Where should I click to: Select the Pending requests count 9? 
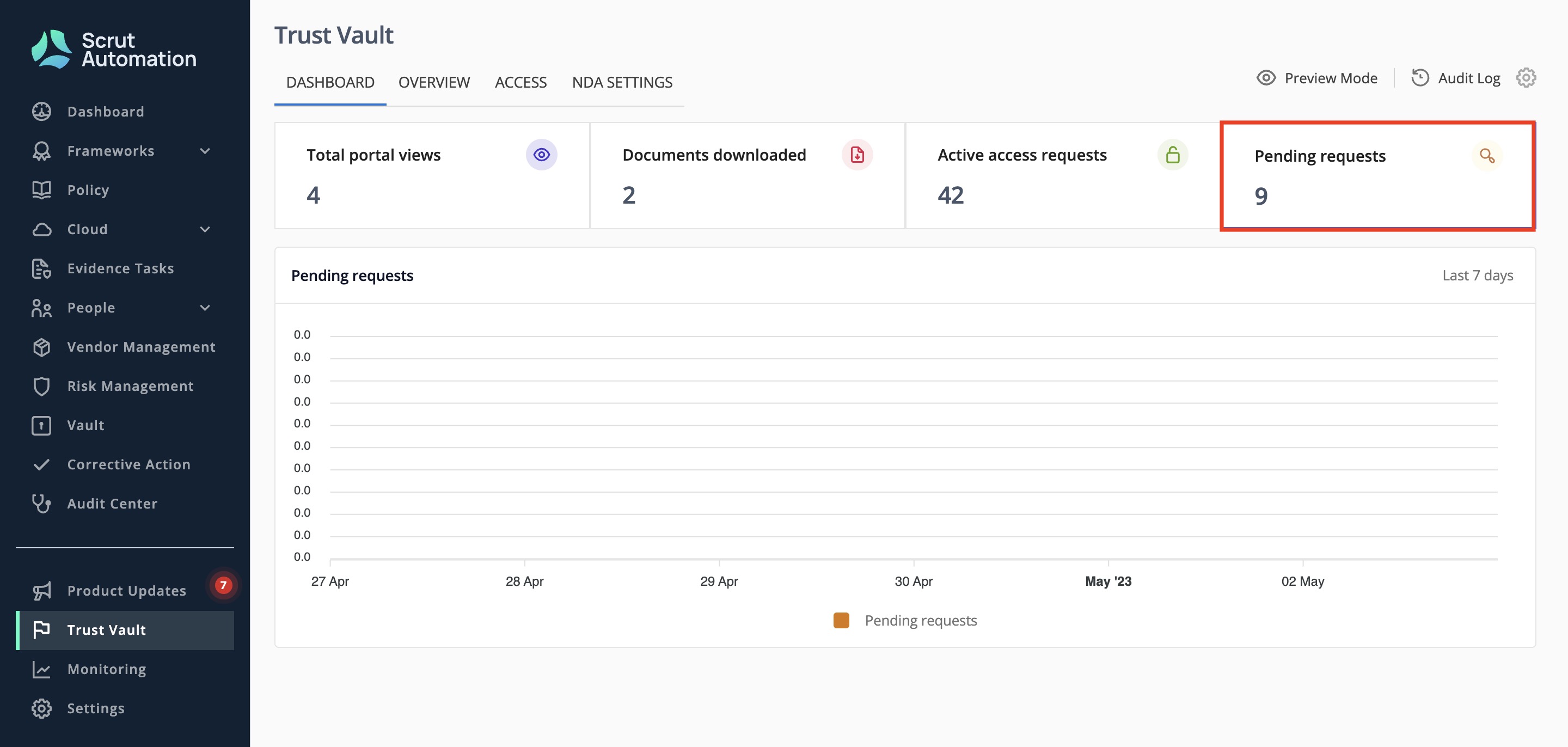[1261, 196]
